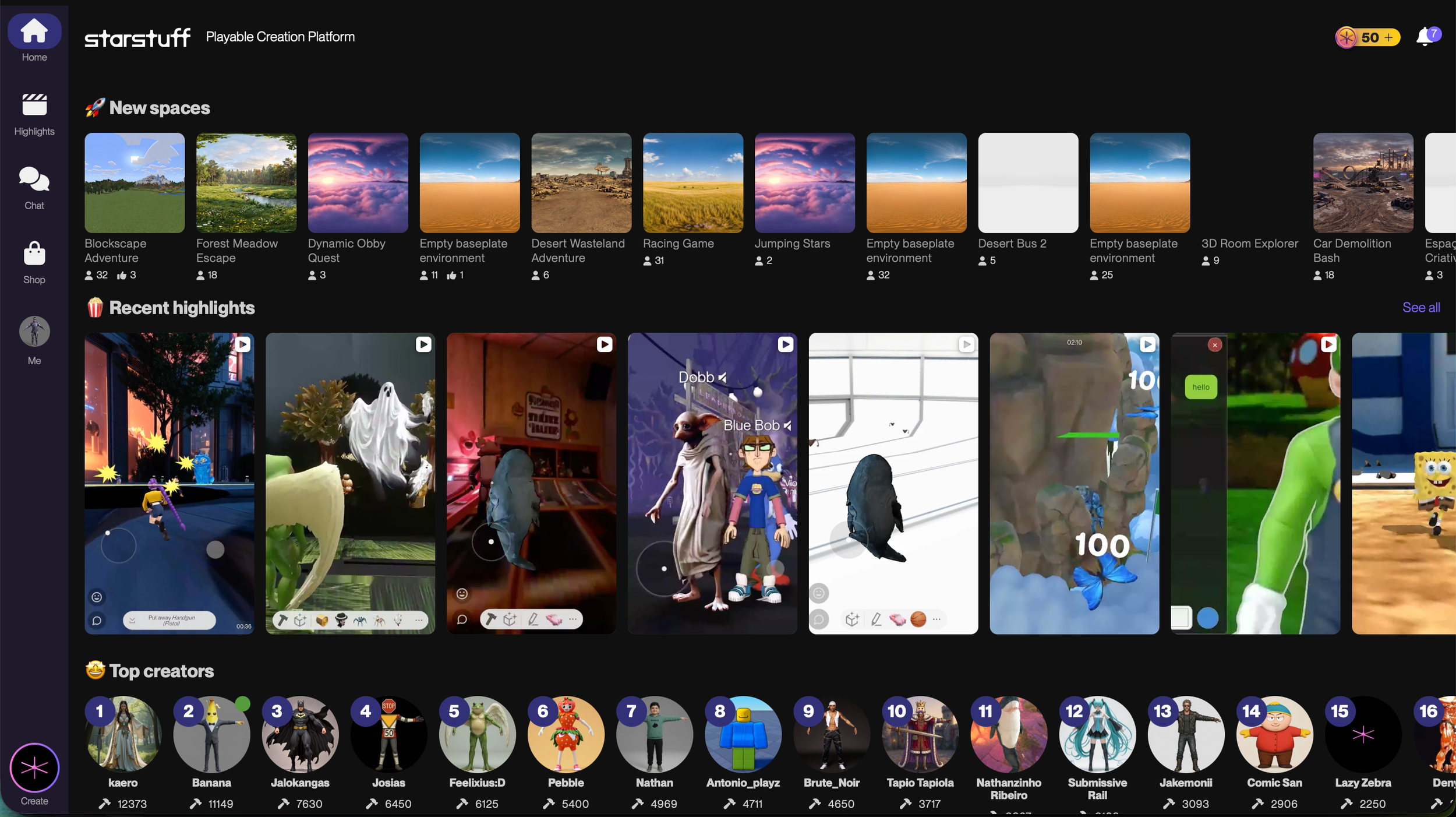Open Jakemonii creator avatar
The height and width of the screenshot is (817, 1456).
coord(1186,734)
